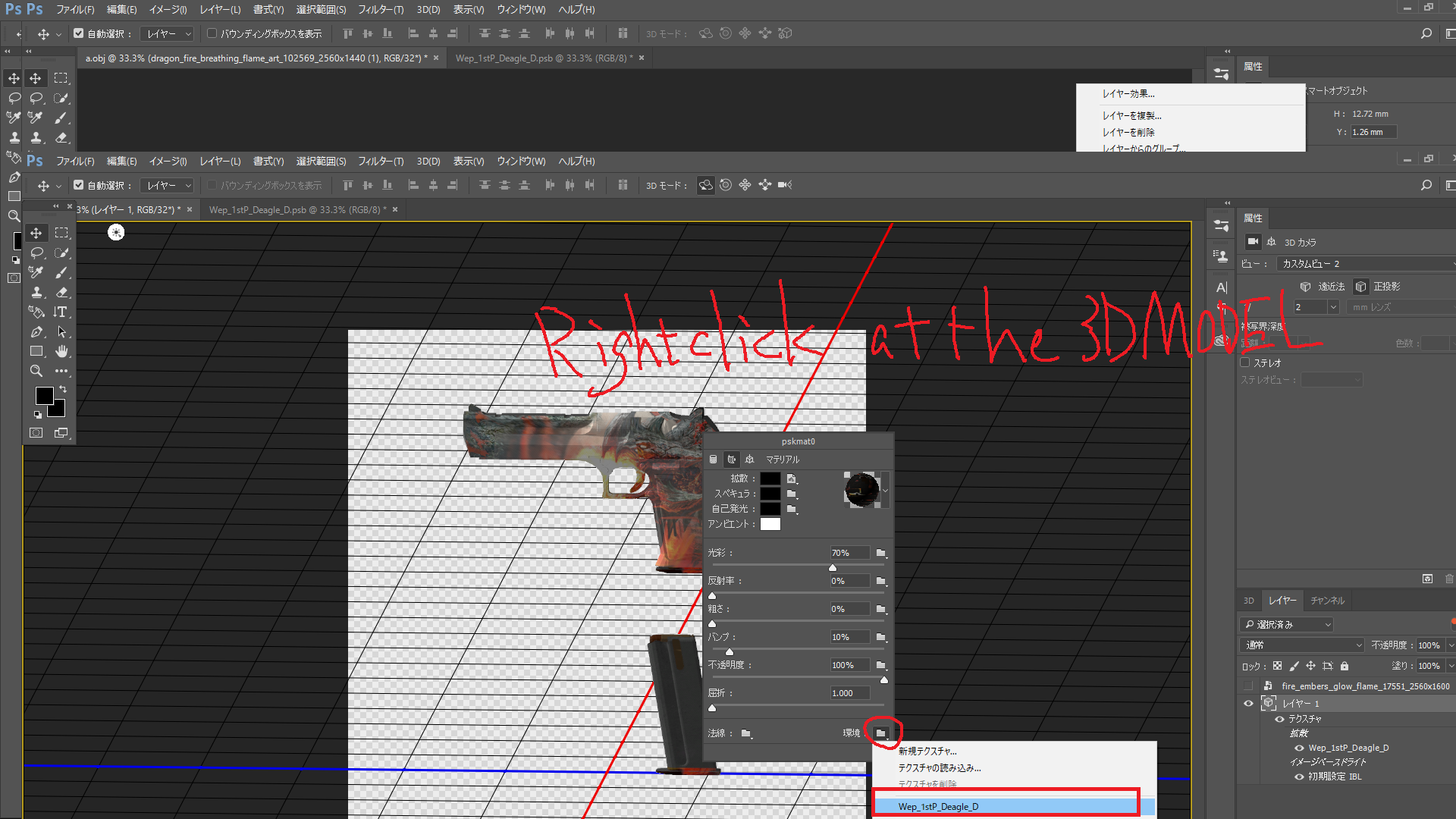The image size is (1456, 819).
Task: Select the Rectangular Marquee tool in floating toolbox
Action: pyautogui.click(x=61, y=233)
